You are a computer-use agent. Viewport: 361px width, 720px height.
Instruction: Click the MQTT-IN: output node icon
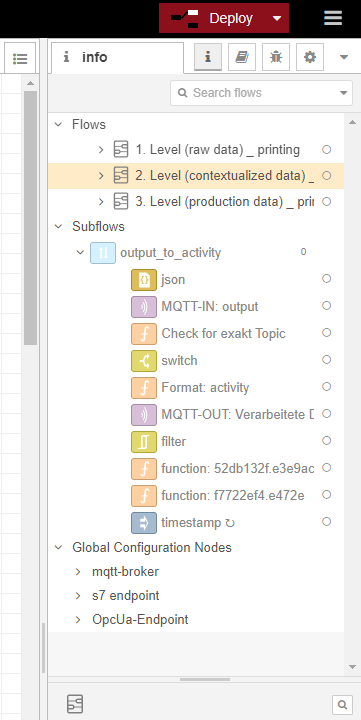pos(144,307)
